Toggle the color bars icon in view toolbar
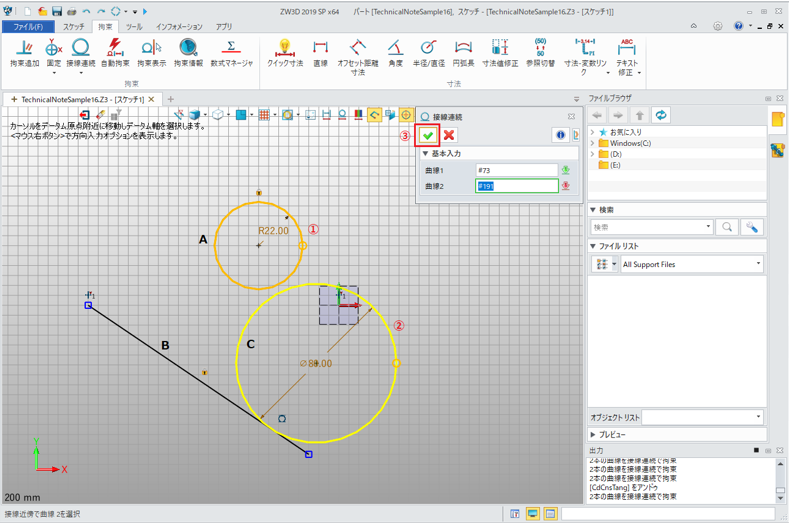 pyautogui.click(x=358, y=115)
